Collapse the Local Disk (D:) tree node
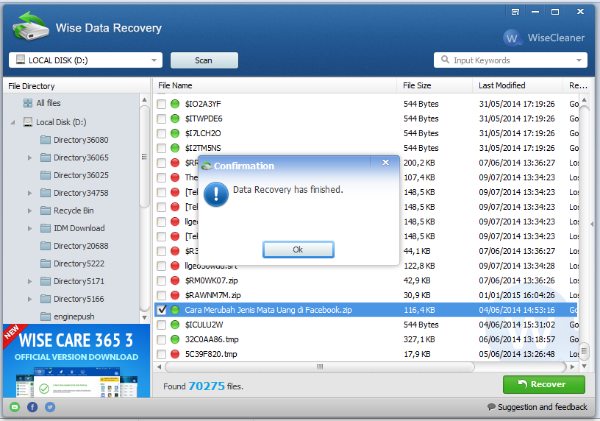Viewport: 600px width, 421px height. tap(13, 122)
